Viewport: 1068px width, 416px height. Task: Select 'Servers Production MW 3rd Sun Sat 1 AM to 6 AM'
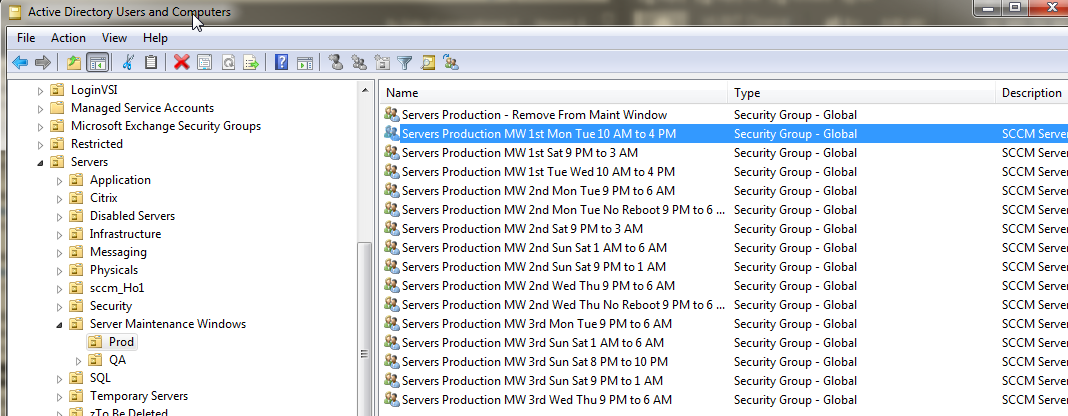tap(533, 342)
